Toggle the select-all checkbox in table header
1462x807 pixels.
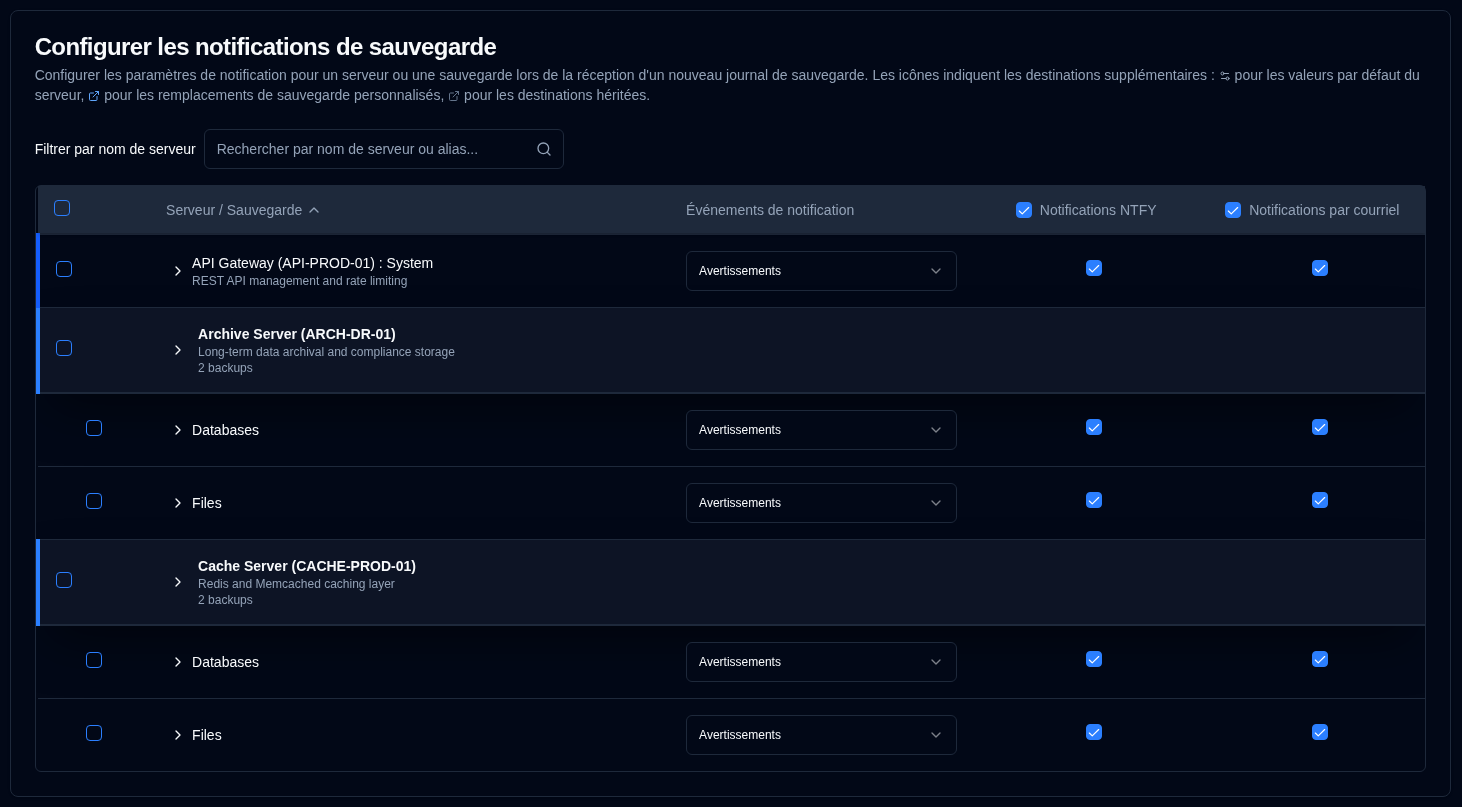62,208
